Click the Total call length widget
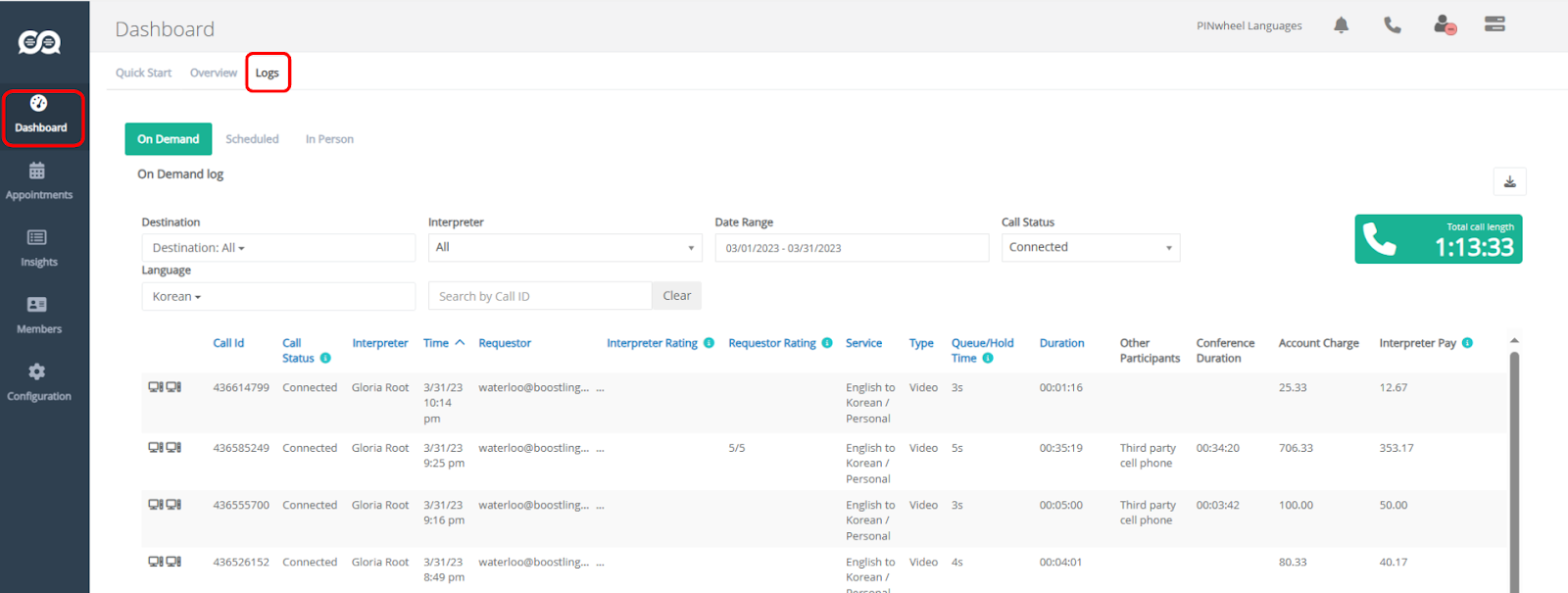The width and height of the screenshot is (1568, 593). click(x=1439, y=239)
